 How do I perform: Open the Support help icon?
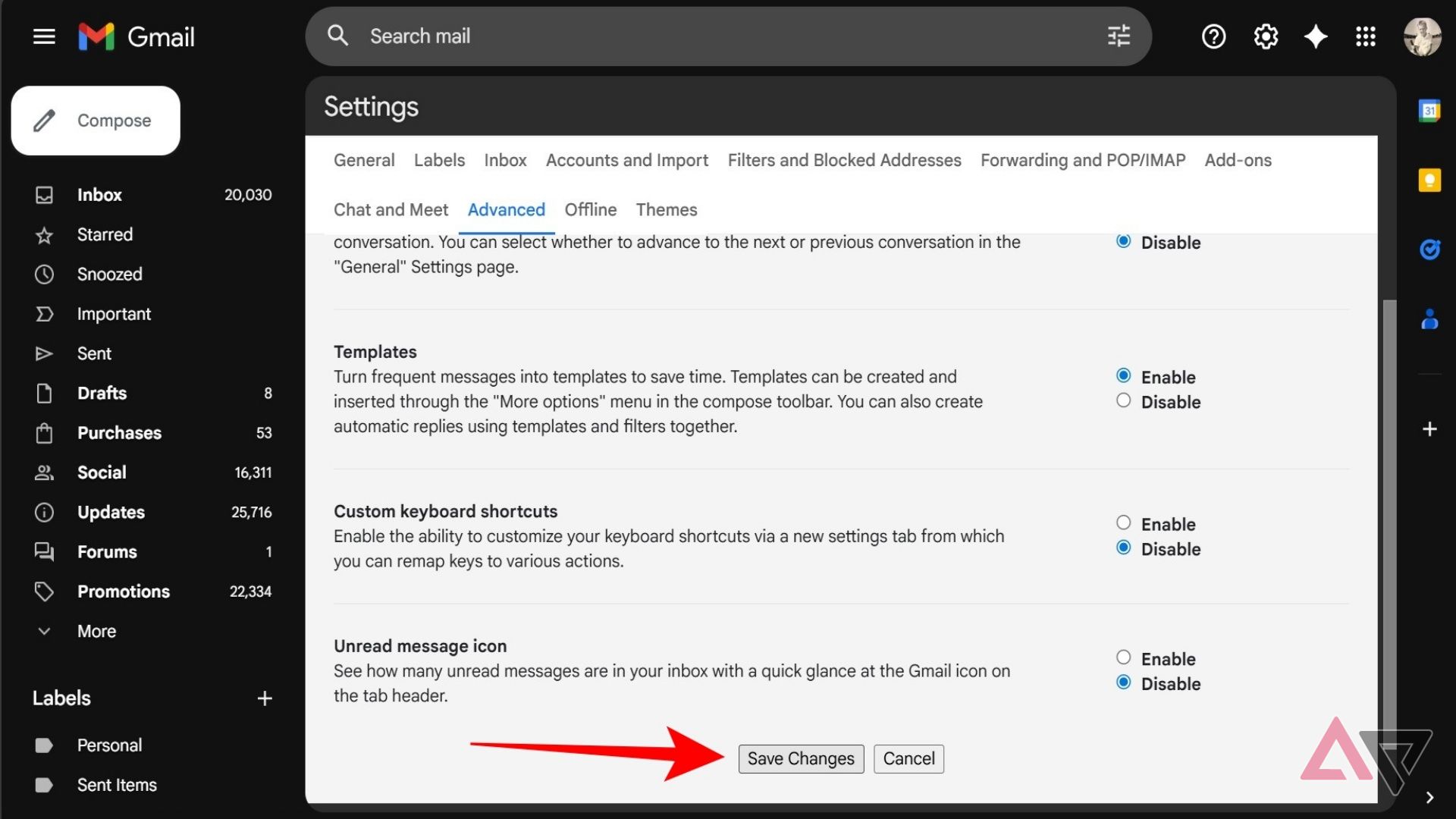point(1213,36)
